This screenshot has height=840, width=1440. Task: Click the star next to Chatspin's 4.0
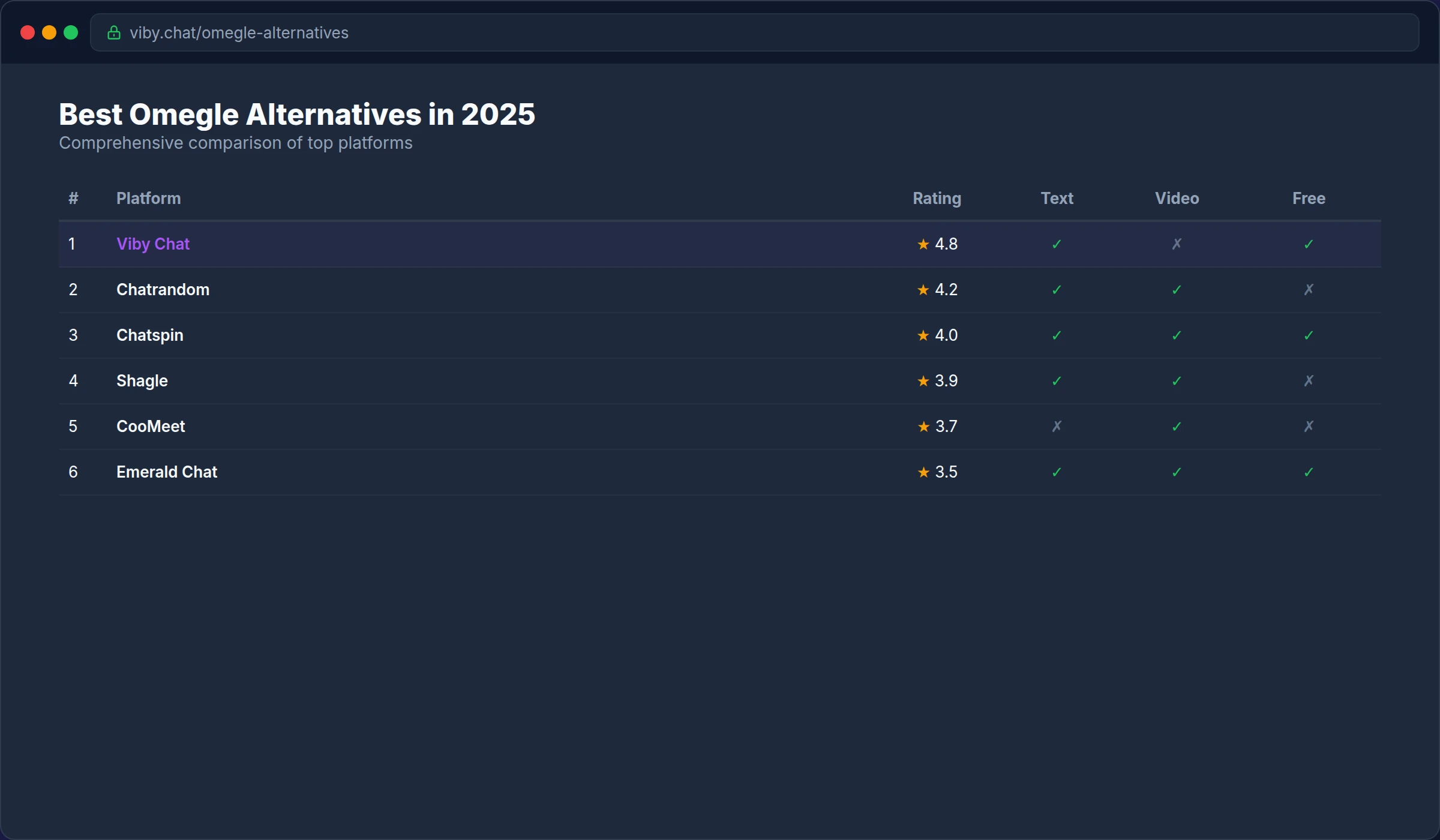tap(923, 335)
